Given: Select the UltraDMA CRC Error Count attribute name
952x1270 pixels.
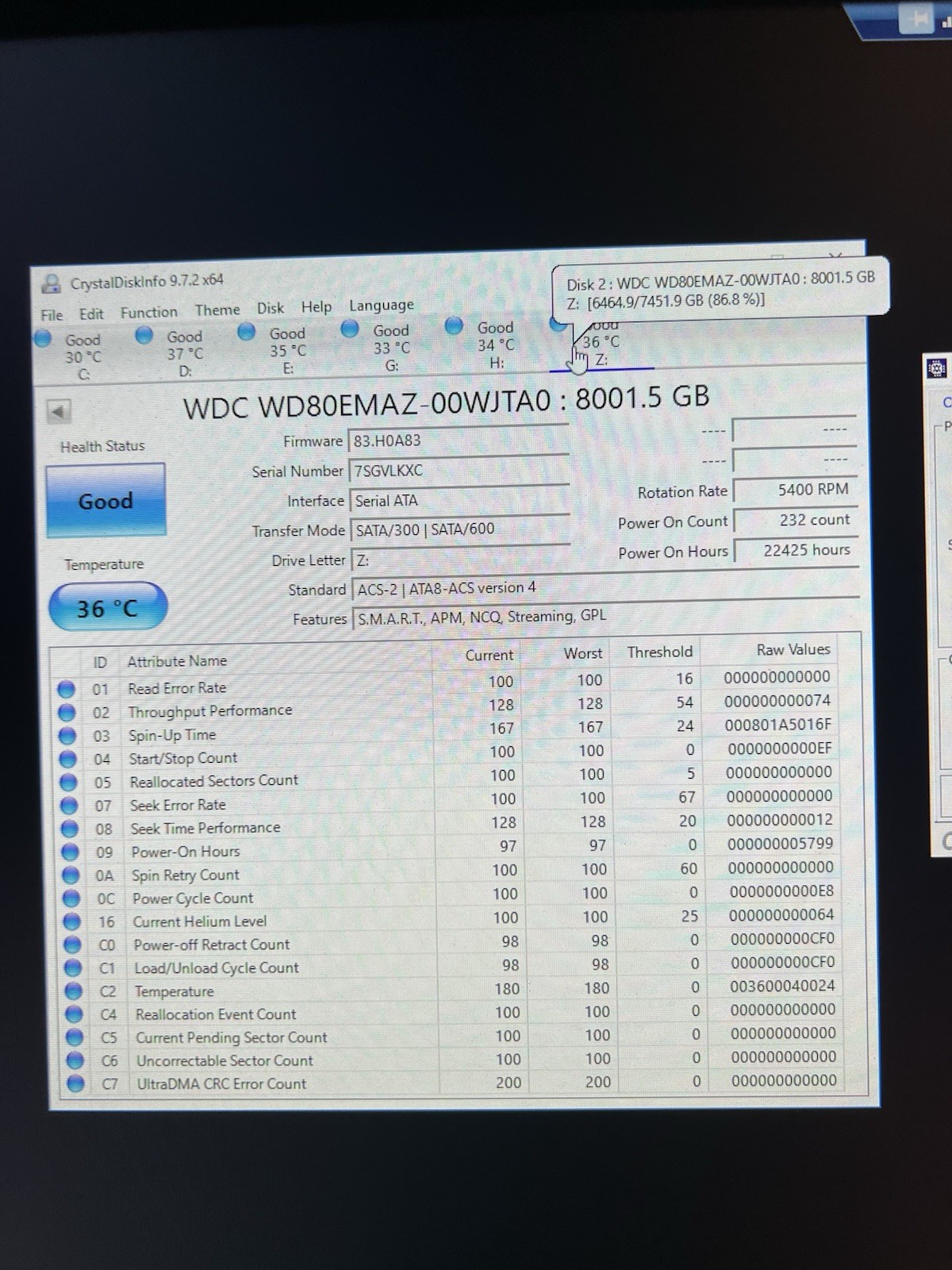Looking at the screenshot, I should click(x=221, y=1083).
